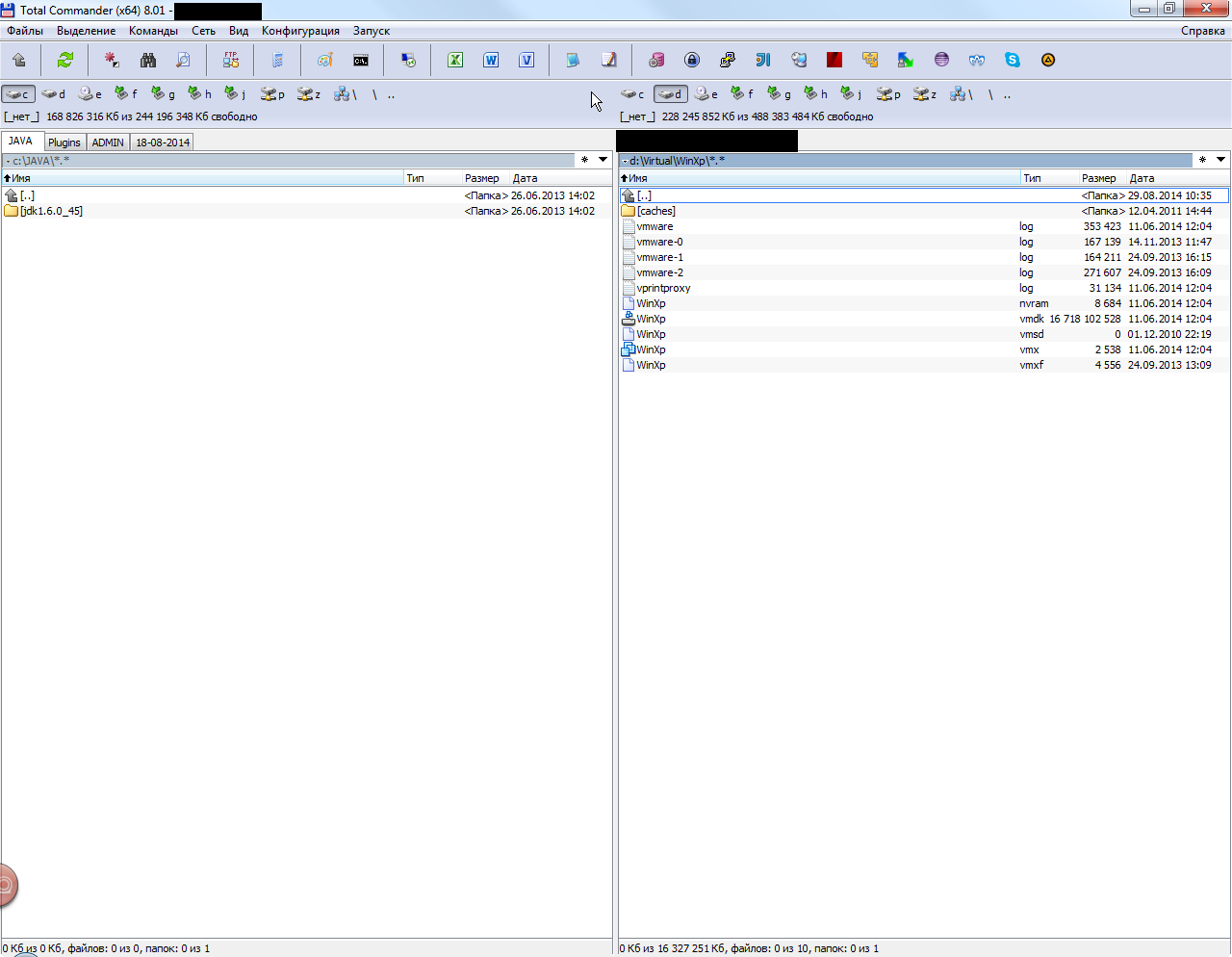Sort right panel by Дата column

pyautogui.click(x=1178, y=178)
